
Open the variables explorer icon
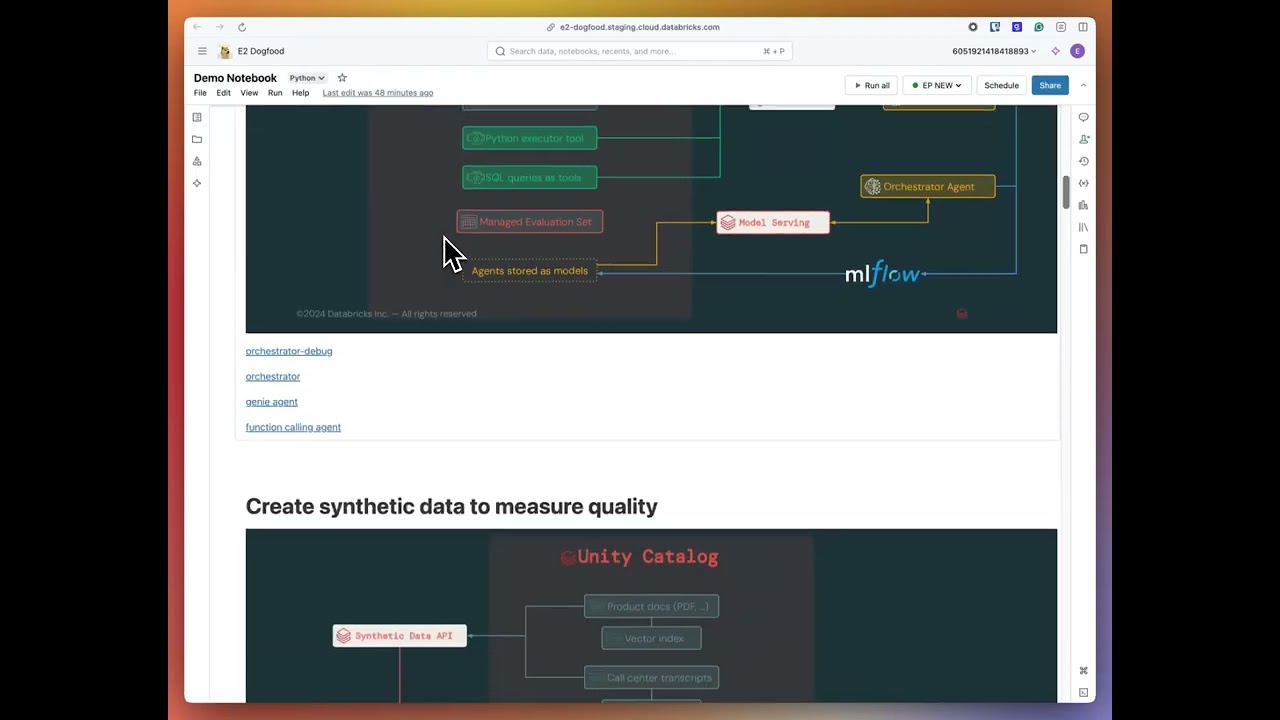[x=1083, y=183]
